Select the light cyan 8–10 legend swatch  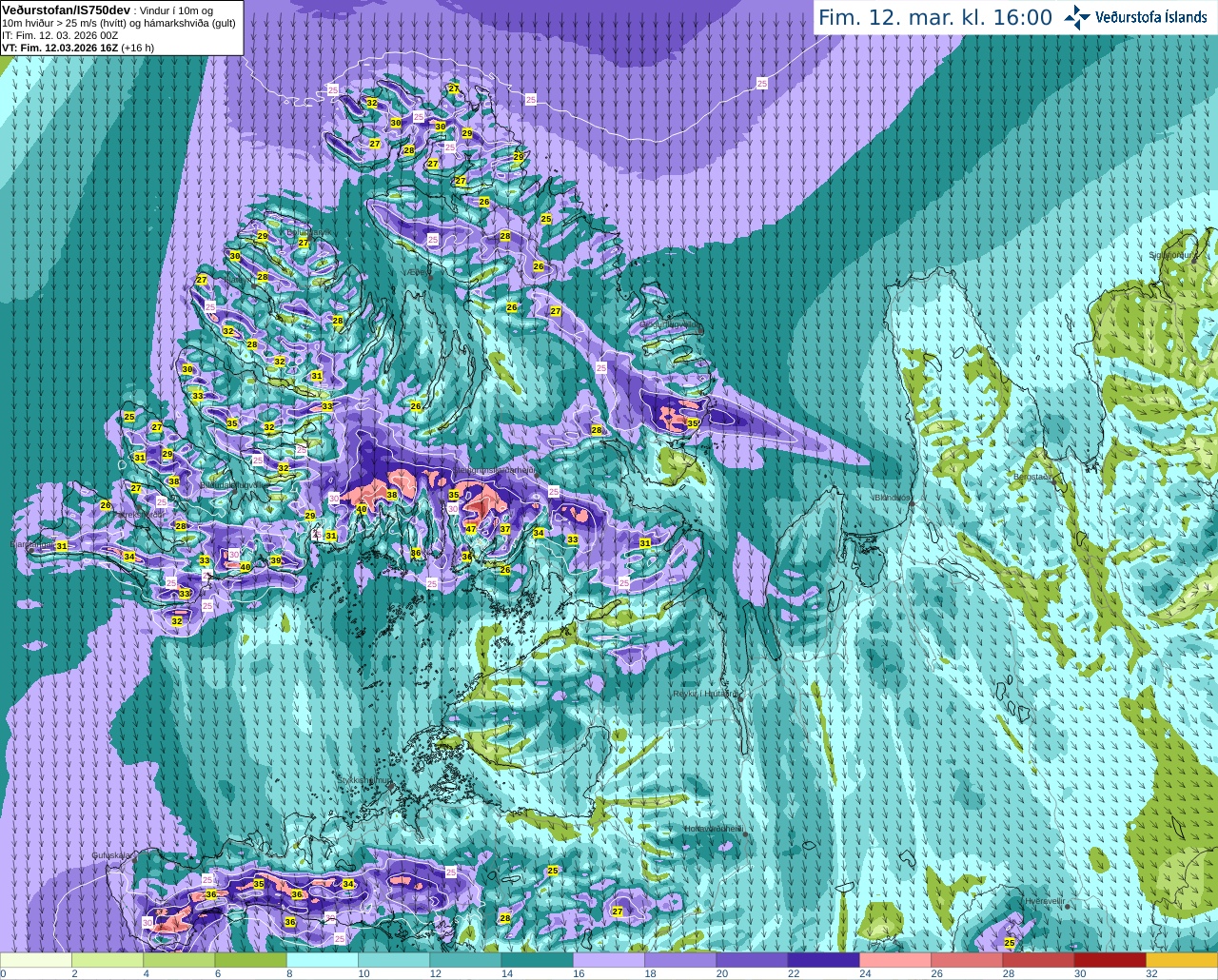click(x=322, y=960)
